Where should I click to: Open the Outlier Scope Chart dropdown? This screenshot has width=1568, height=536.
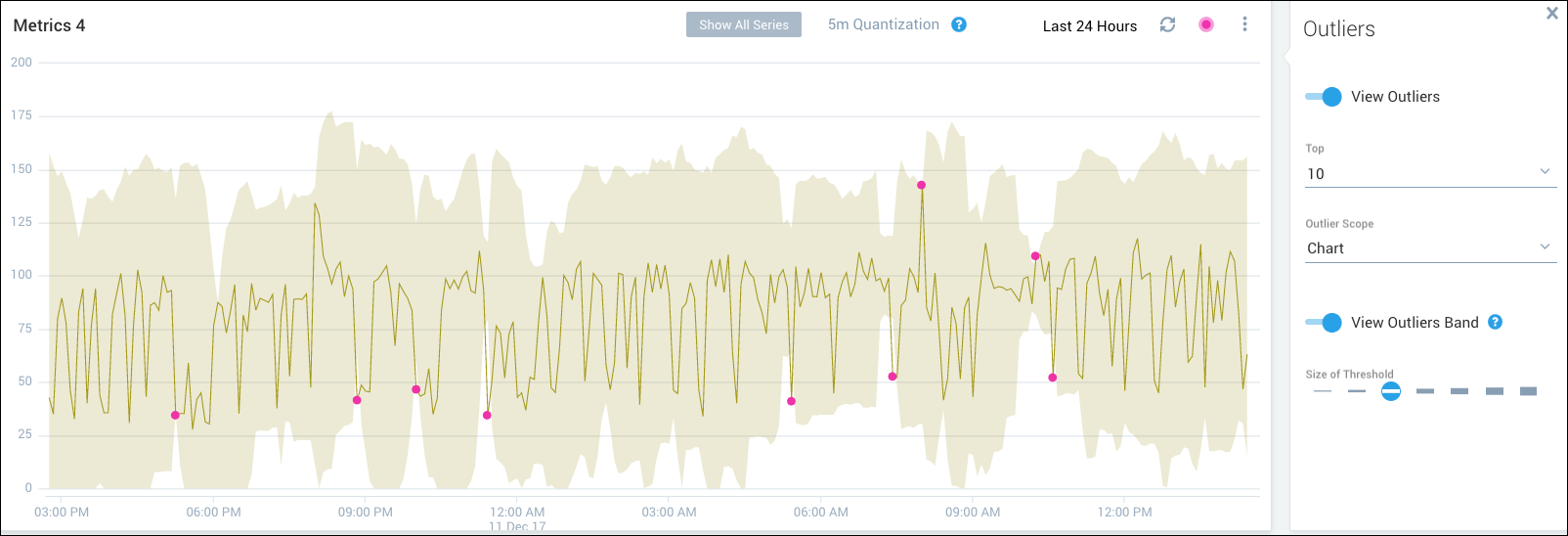pyautogui.click(x=1430, y=248)
